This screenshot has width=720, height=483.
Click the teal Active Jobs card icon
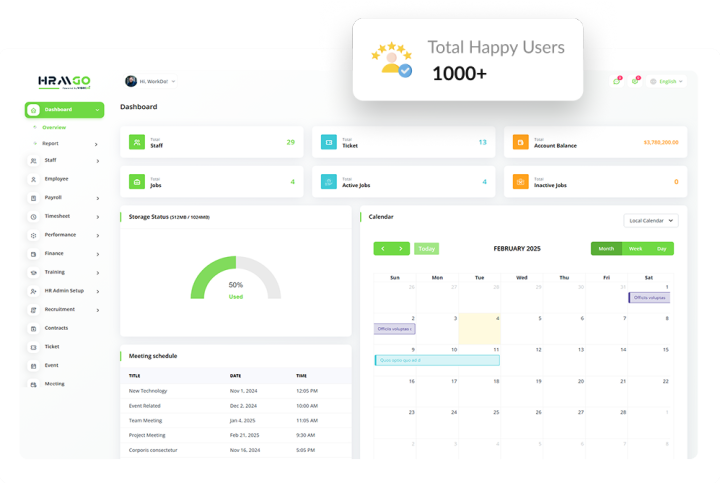329,182
